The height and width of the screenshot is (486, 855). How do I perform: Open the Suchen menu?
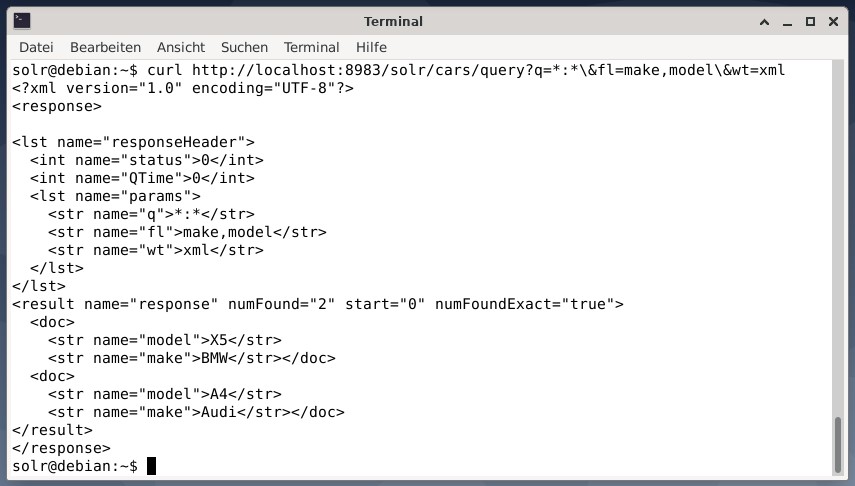pyautogui.click(x=244, y=47)
